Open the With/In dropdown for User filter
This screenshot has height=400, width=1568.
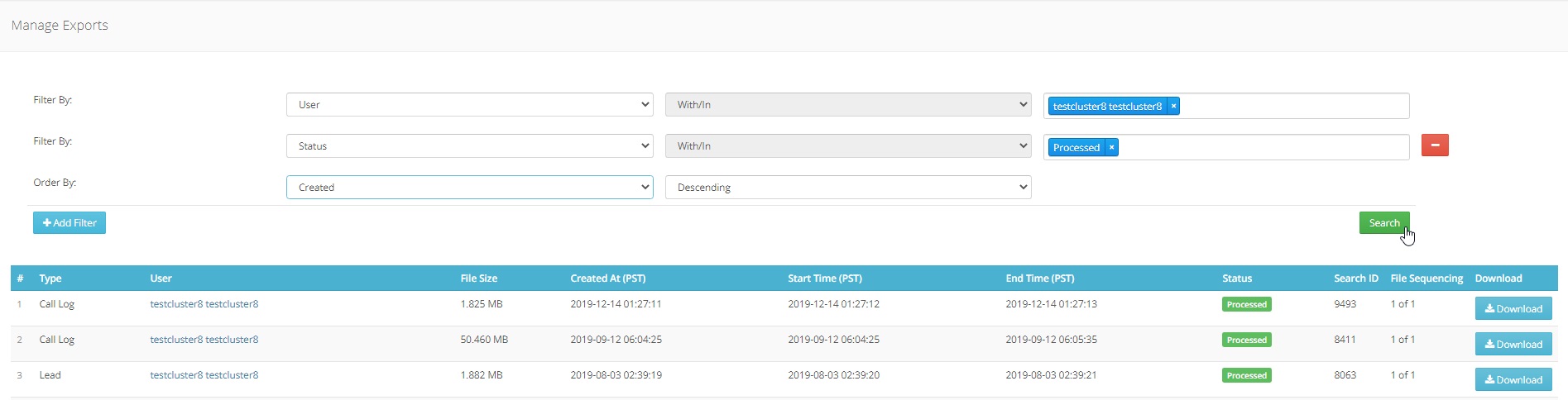(848, 105)
